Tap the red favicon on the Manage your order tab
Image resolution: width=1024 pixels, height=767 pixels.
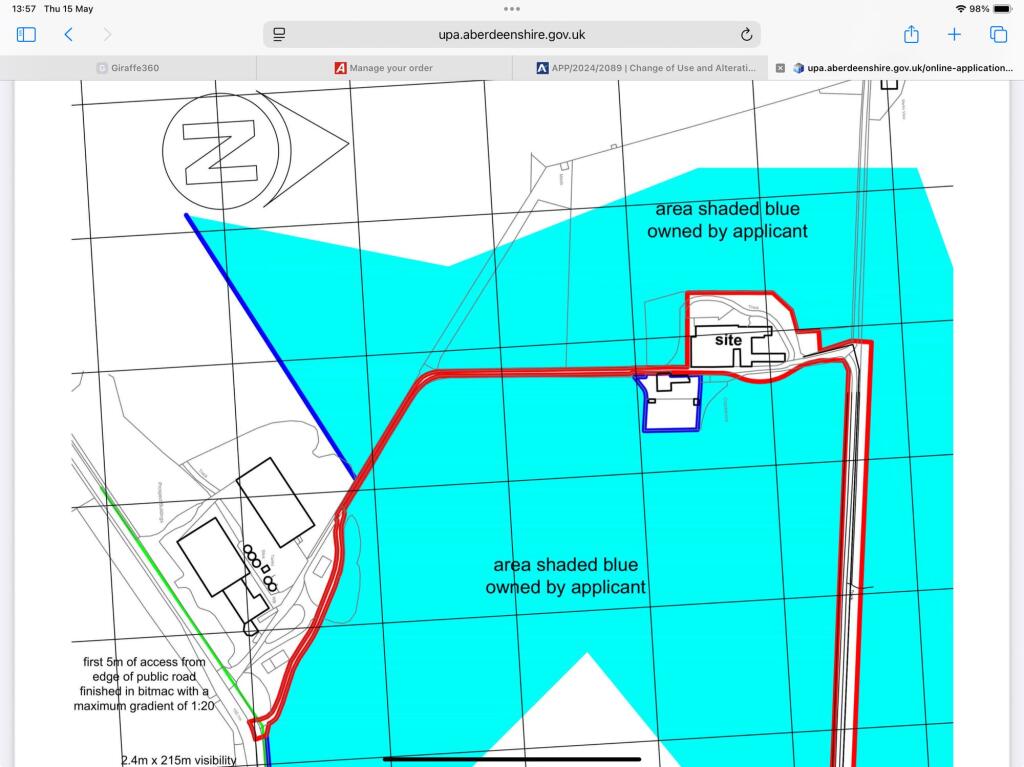(340, 67)
